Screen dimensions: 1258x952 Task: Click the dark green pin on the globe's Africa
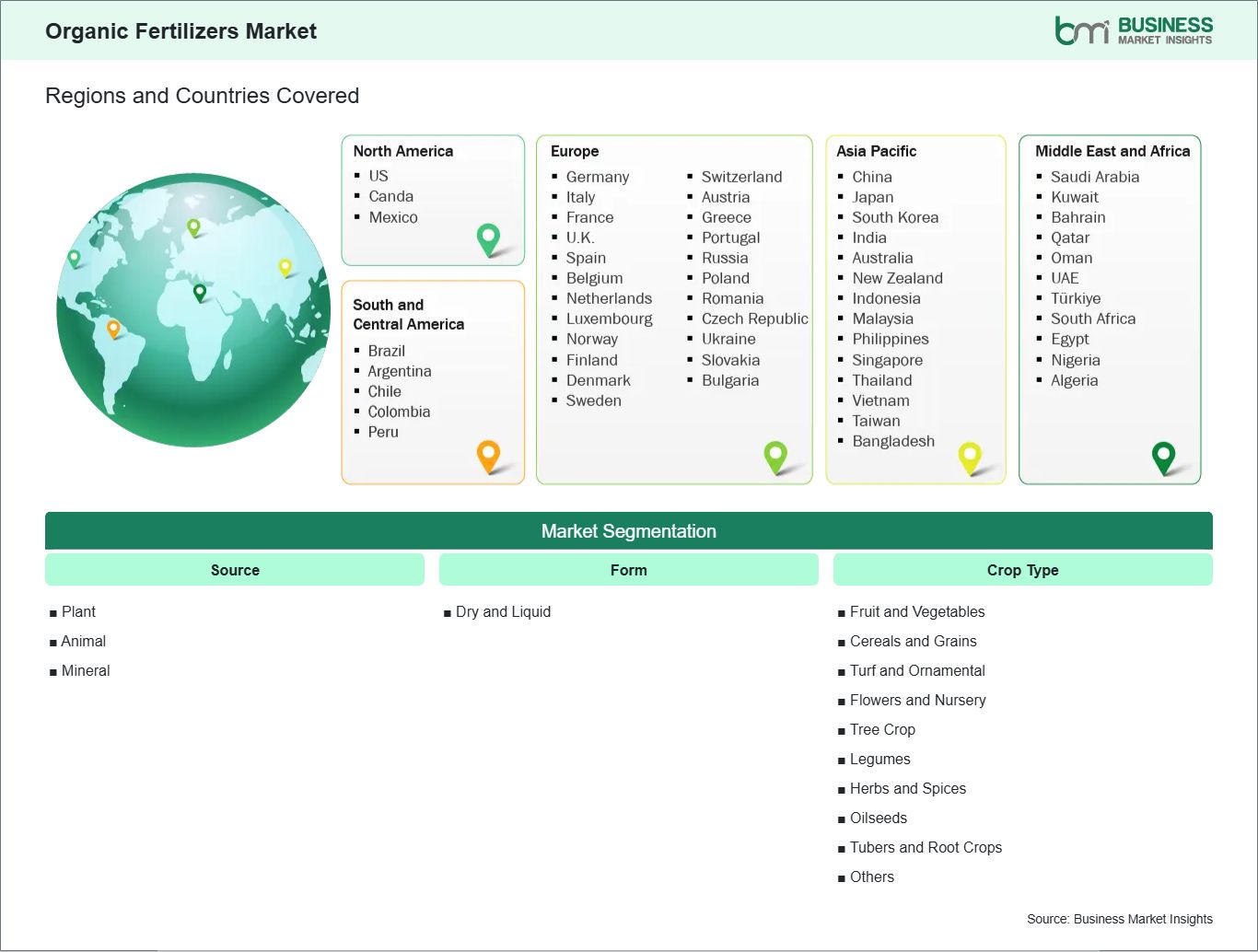click(200, 293)
